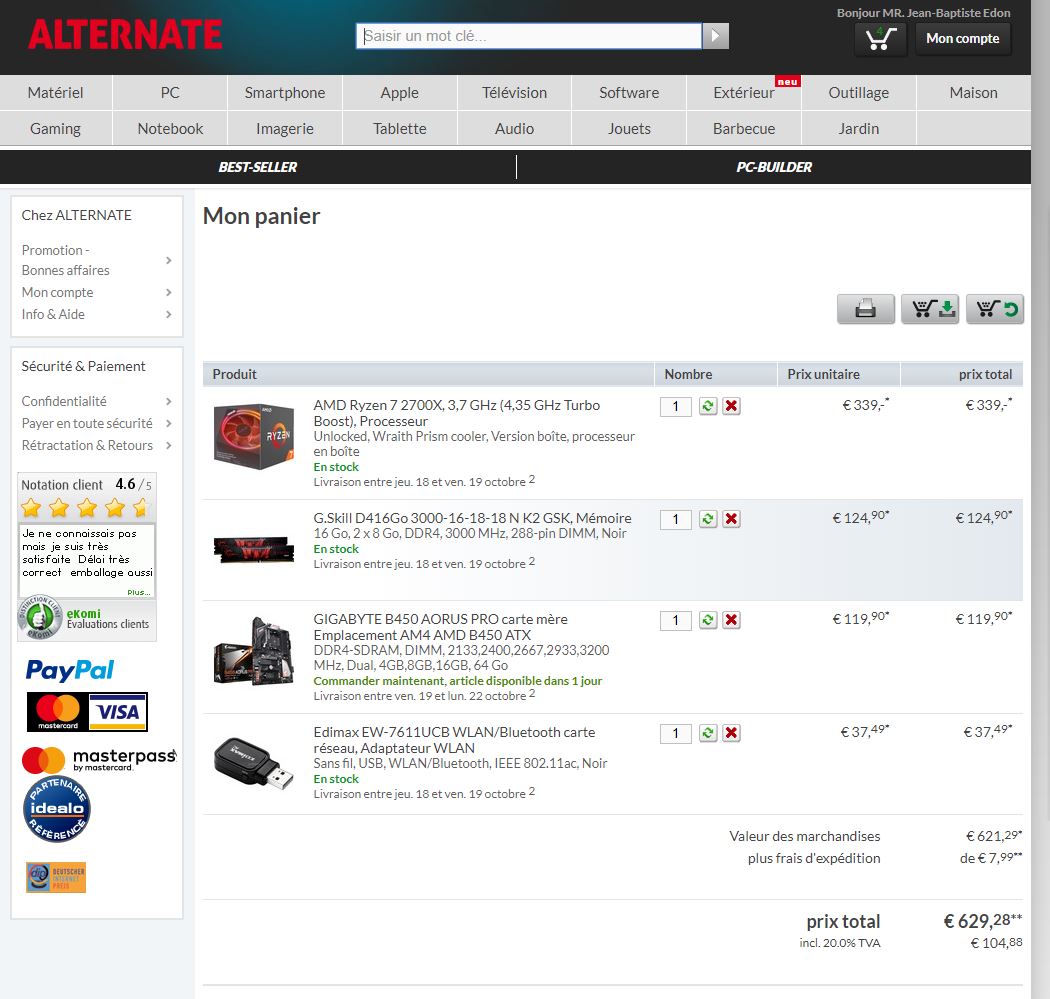The height and width of the screenshot is (999, 1050).
Task: Print the cart with printer icon
Action: click(865, 309)
